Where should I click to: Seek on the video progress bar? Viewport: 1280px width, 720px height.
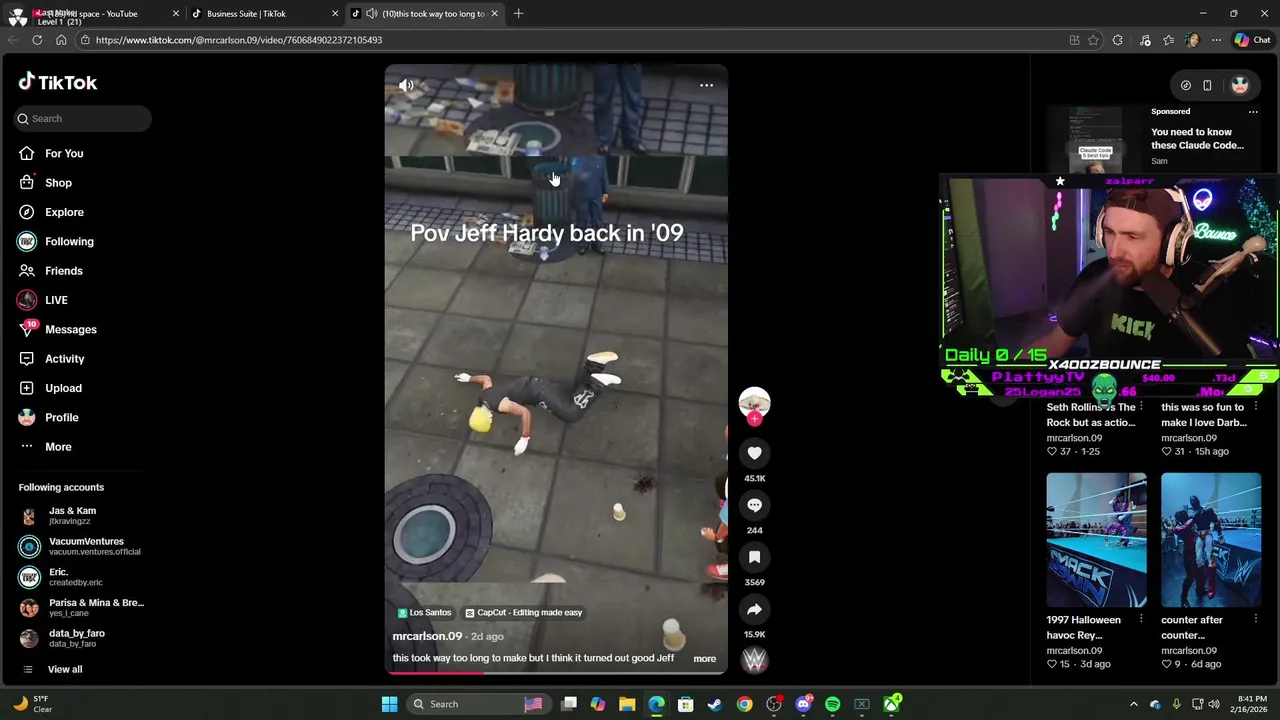click(556, 672)
